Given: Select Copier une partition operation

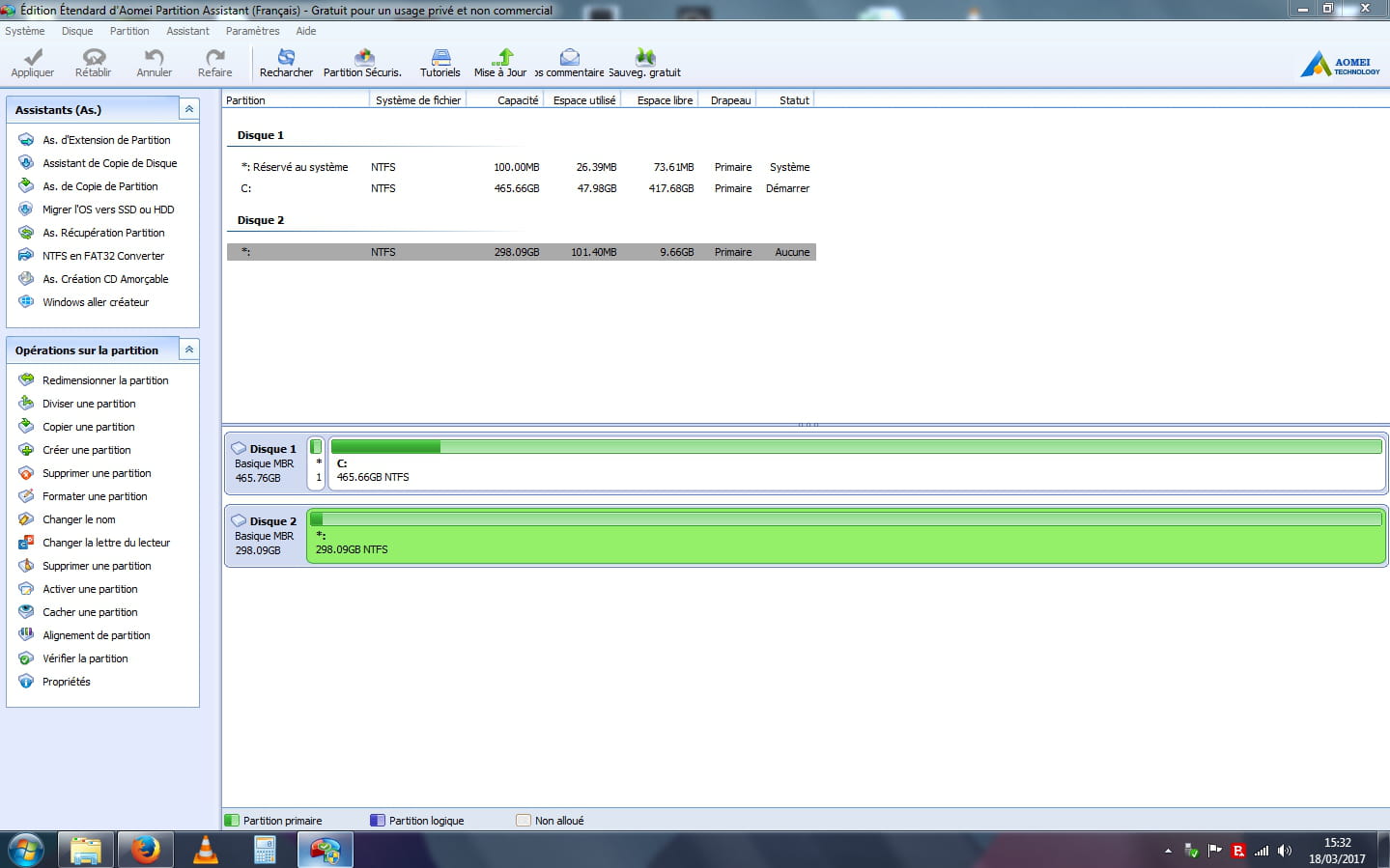Looking at the screenshot, I should click(88, 427).
